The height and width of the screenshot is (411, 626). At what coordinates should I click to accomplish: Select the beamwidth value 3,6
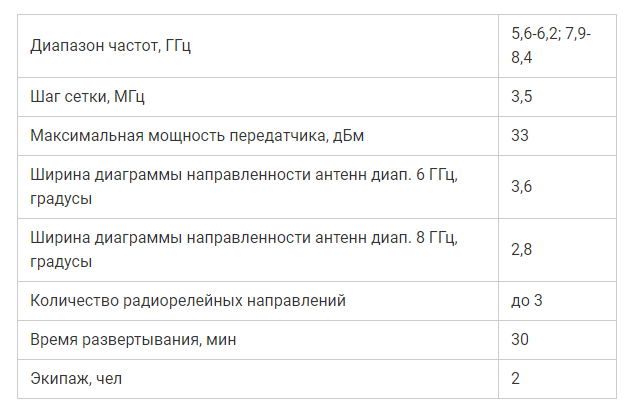(x=521, y=187)
